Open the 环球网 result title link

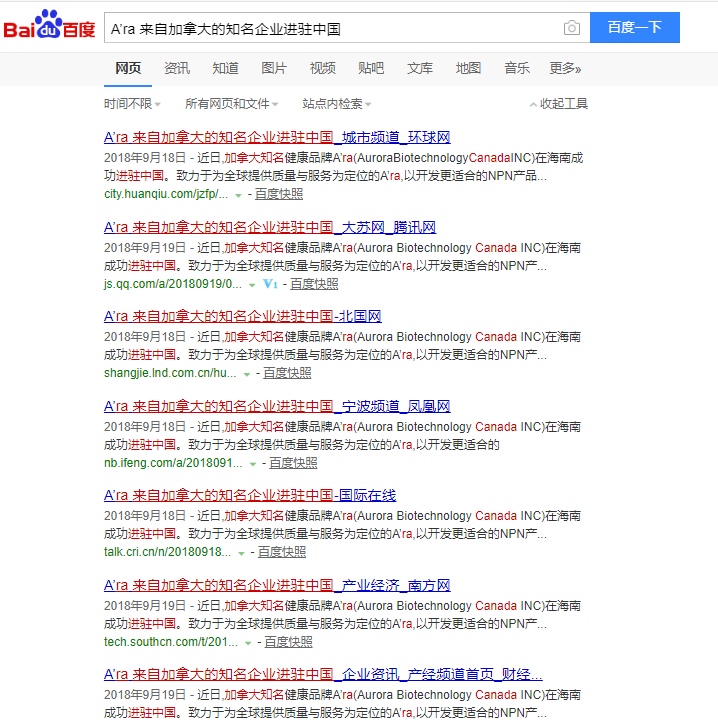277,137
